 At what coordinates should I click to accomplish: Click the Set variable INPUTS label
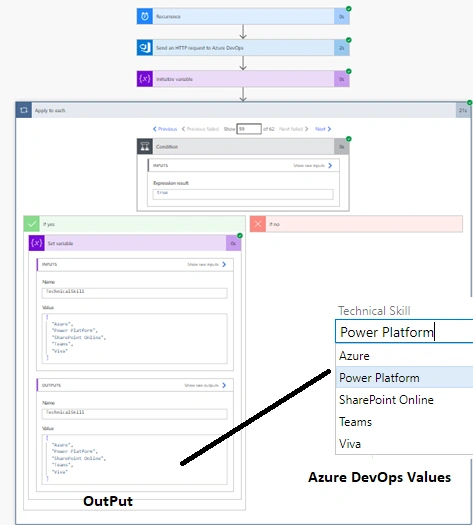tap(49, 265)
